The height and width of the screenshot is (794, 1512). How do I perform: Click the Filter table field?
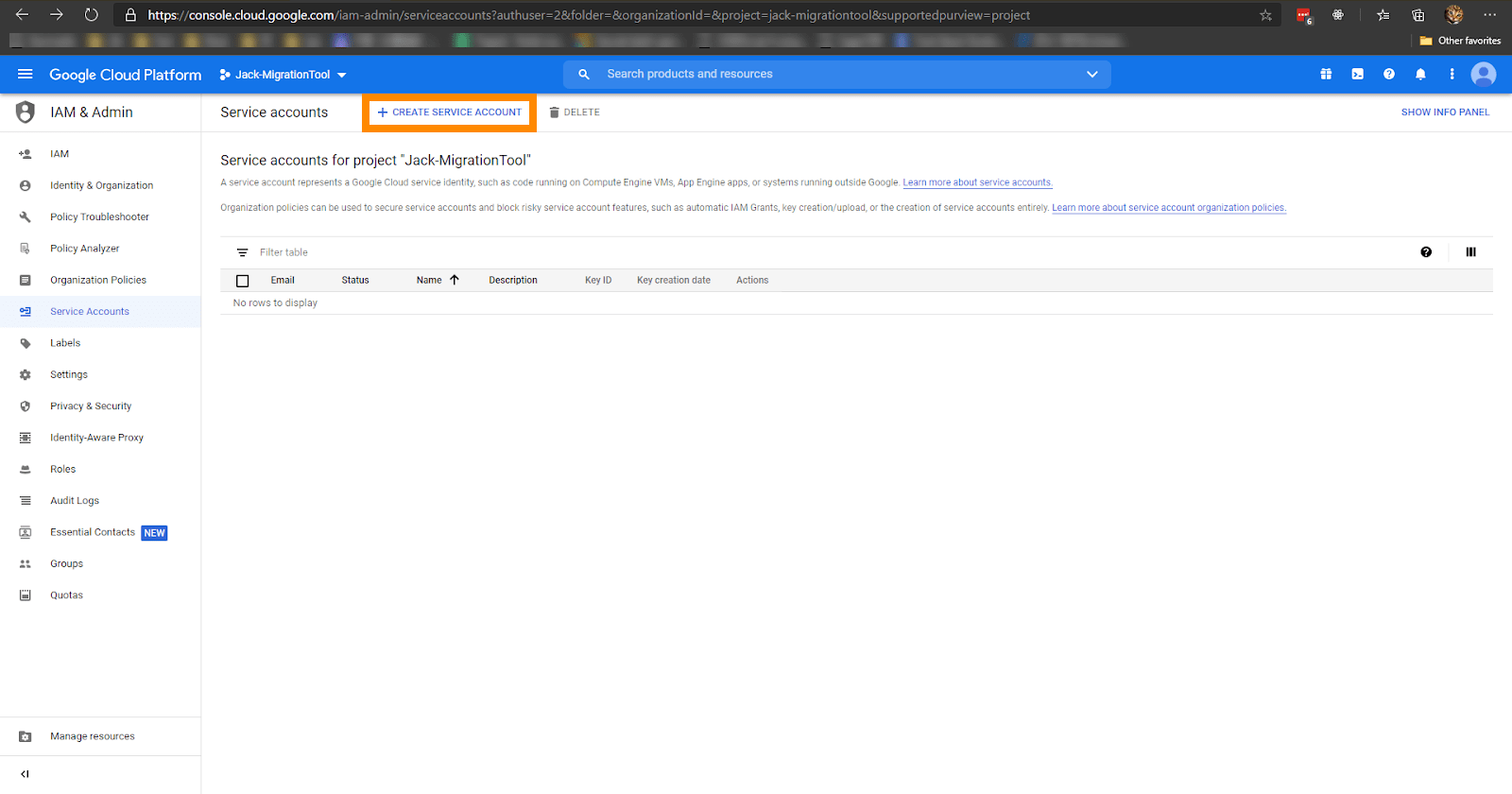pos(832,252)
